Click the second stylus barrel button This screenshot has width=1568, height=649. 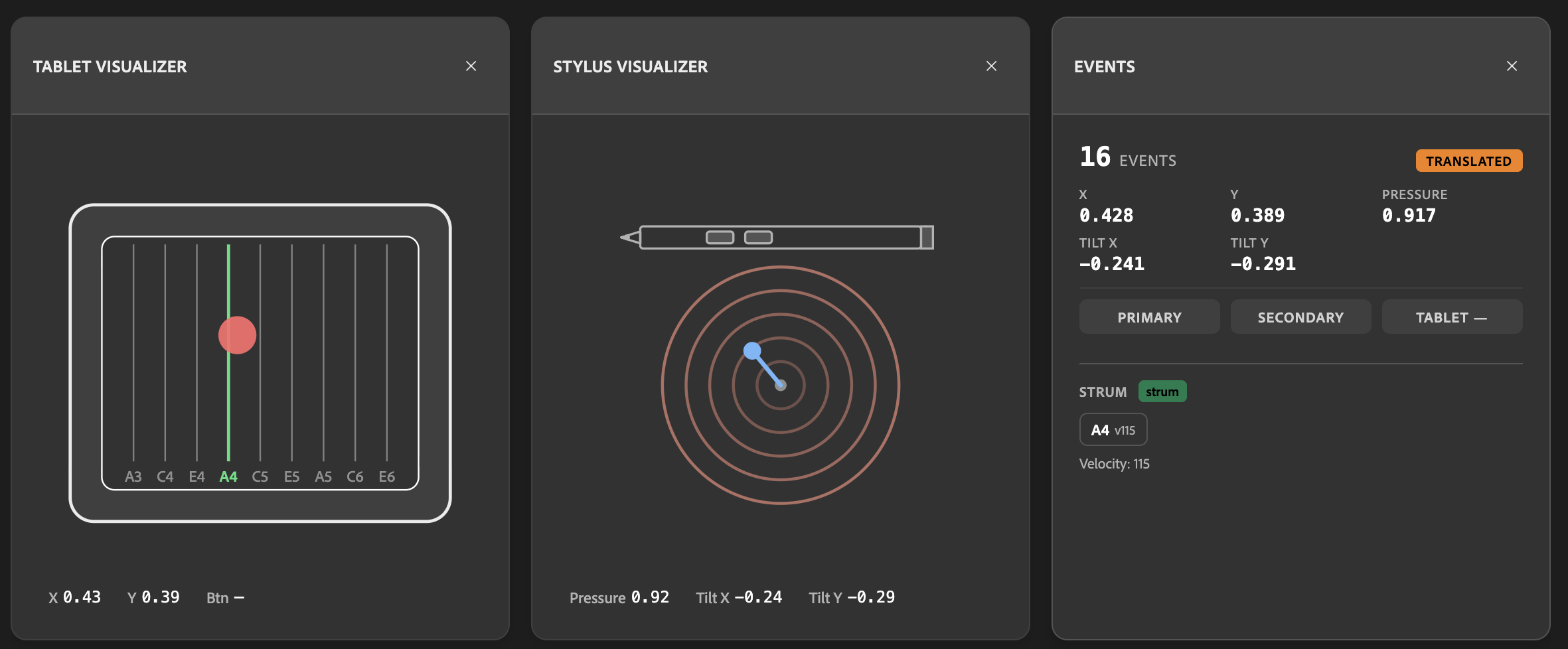click(757, 236)
